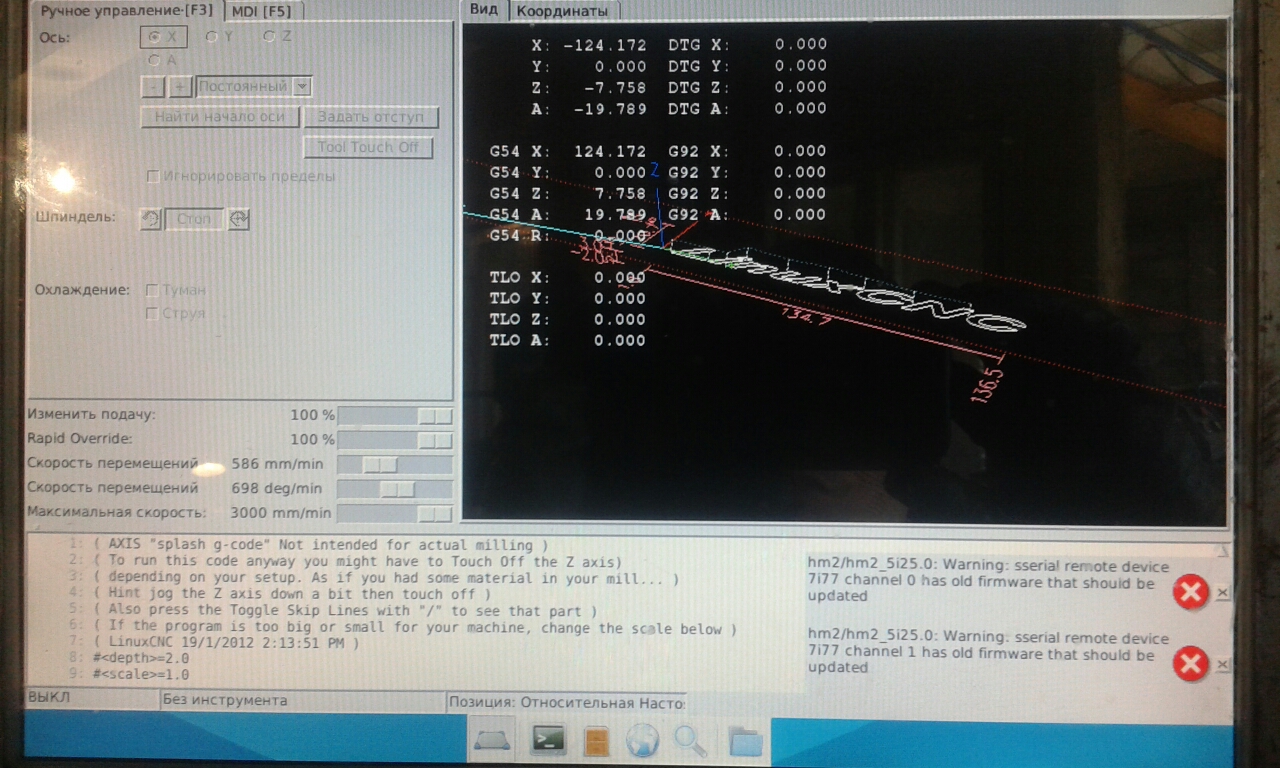The image size is (1280, 768).
Task: Open the file manager folder icon
Action: 746,742
